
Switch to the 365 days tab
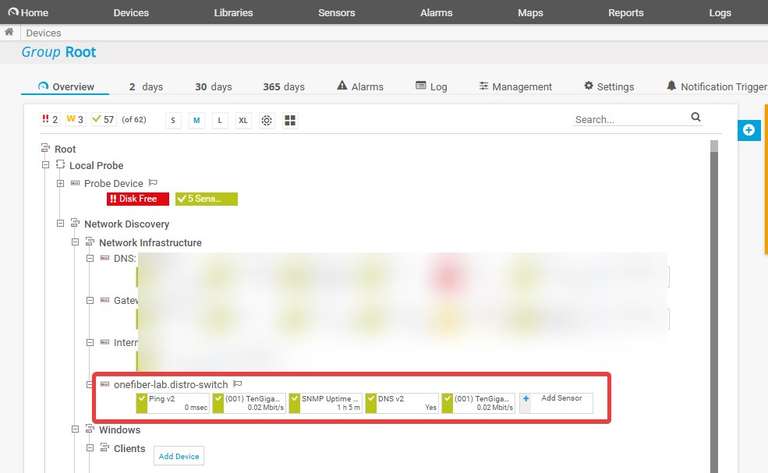pos(284,87)
